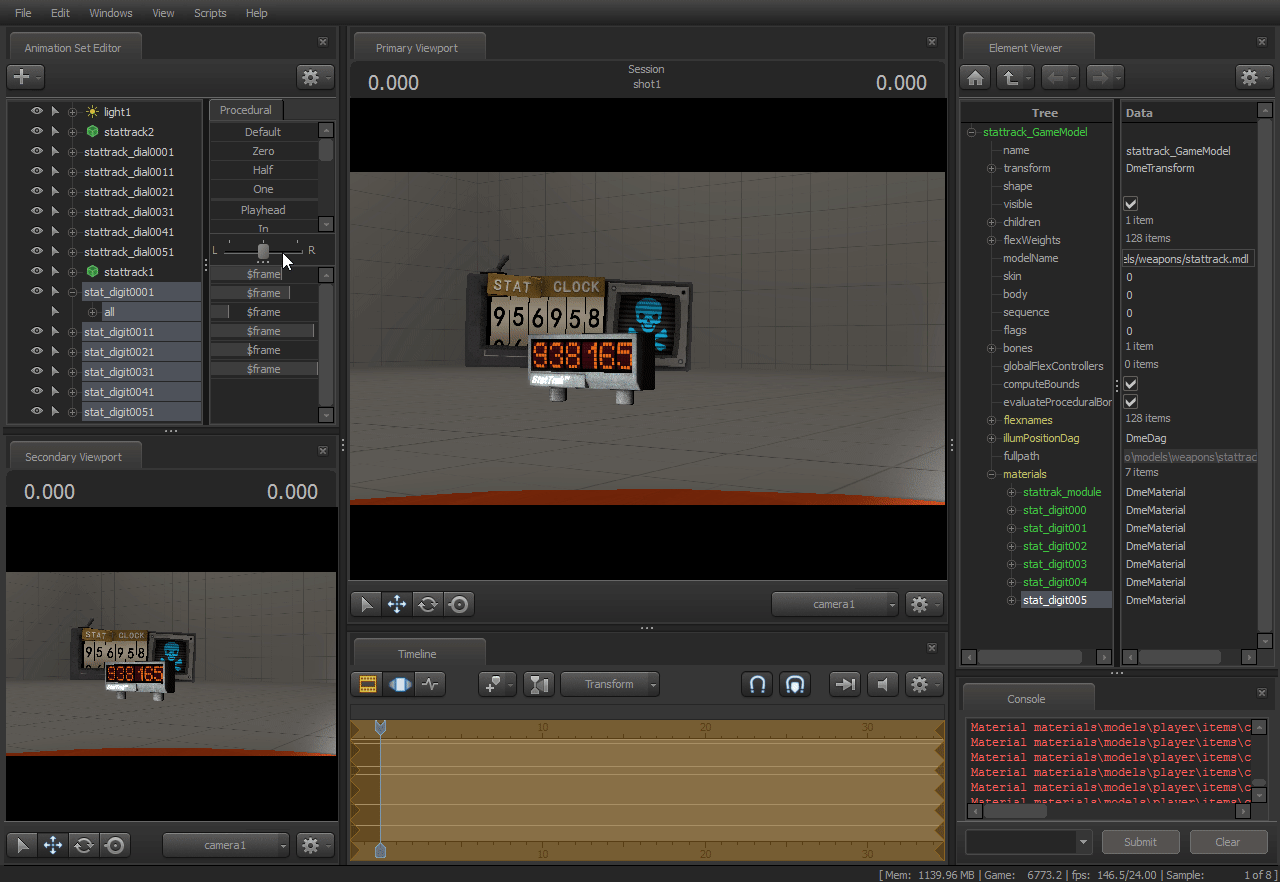Expand the 'all' group under stat_digit0001
The width and height of the screenshot is (1280, 882).
(93, 312)
